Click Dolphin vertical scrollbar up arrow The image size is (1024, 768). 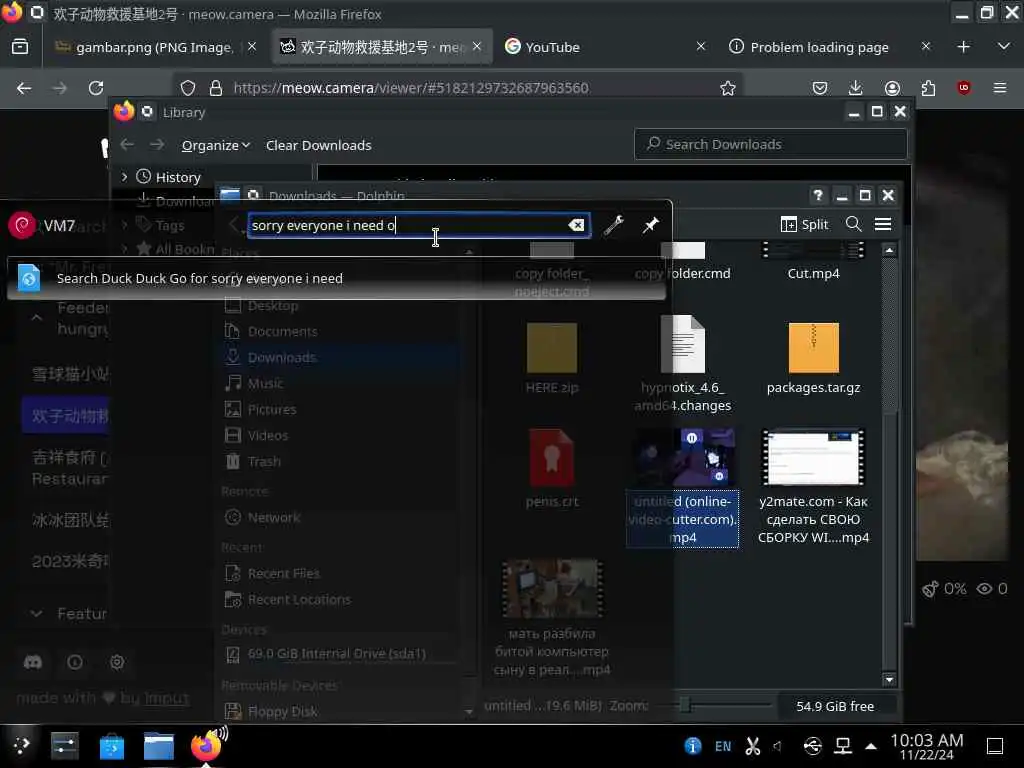889,250
